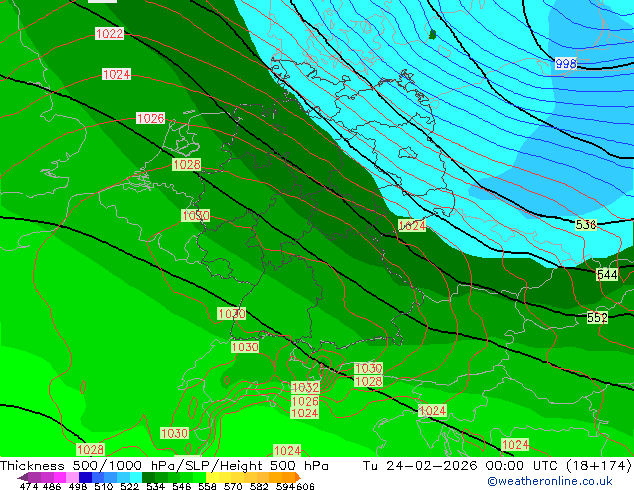Image resolution: width=634 pixels, height=490 pixels.
Task: Click the legend value 546
Action: [182, 486]
